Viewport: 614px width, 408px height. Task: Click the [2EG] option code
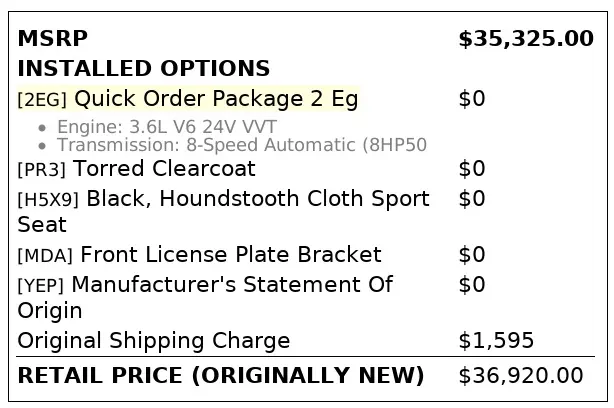point(43,100)
